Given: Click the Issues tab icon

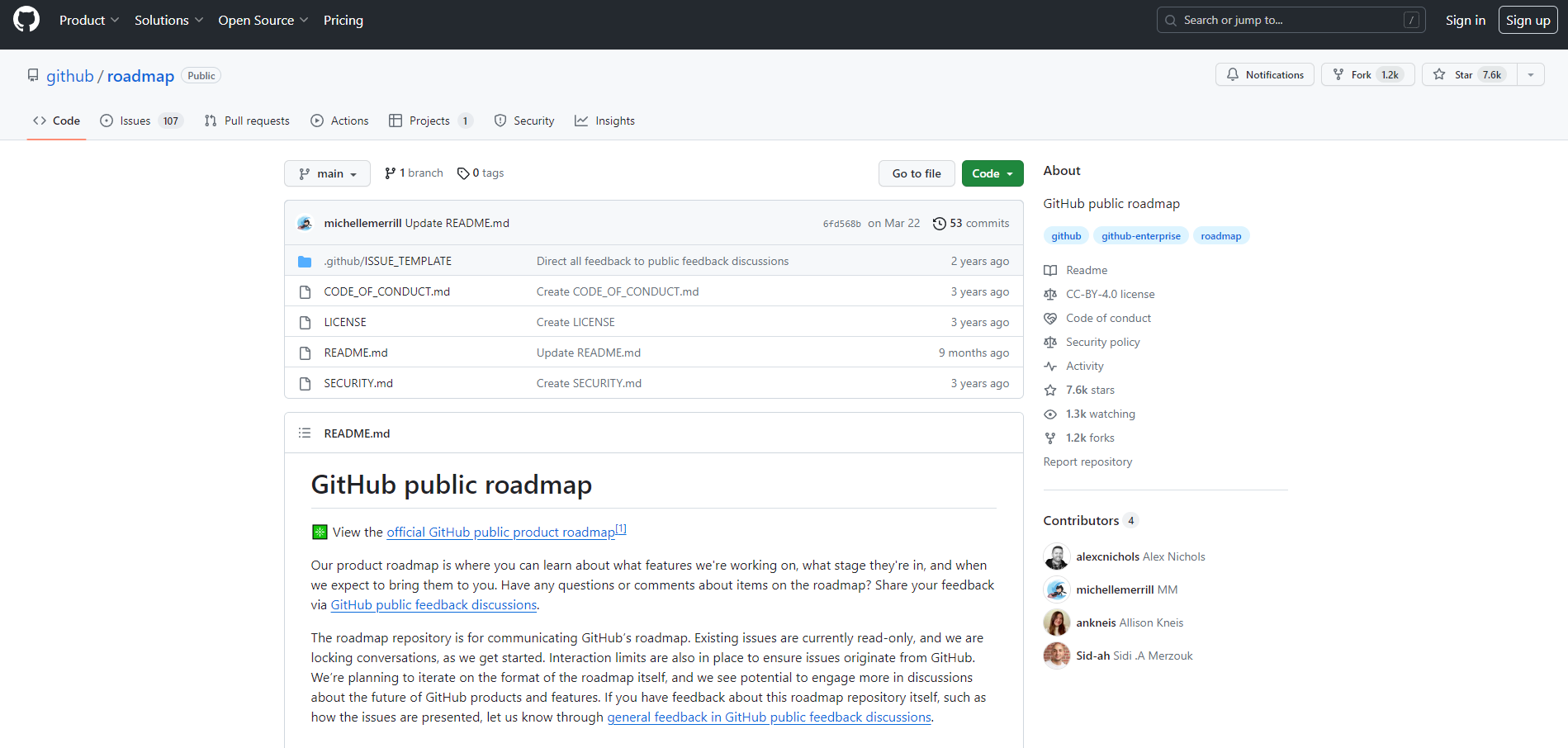Looking at the screenshot, I should tap(107, 121).
